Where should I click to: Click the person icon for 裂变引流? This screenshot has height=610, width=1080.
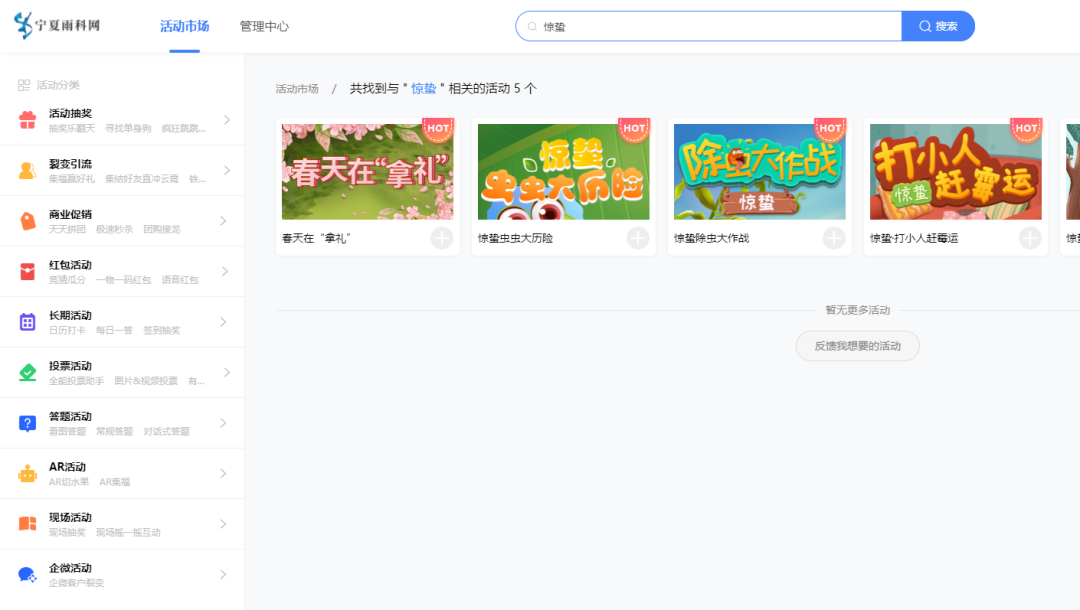tap(28, 171)
